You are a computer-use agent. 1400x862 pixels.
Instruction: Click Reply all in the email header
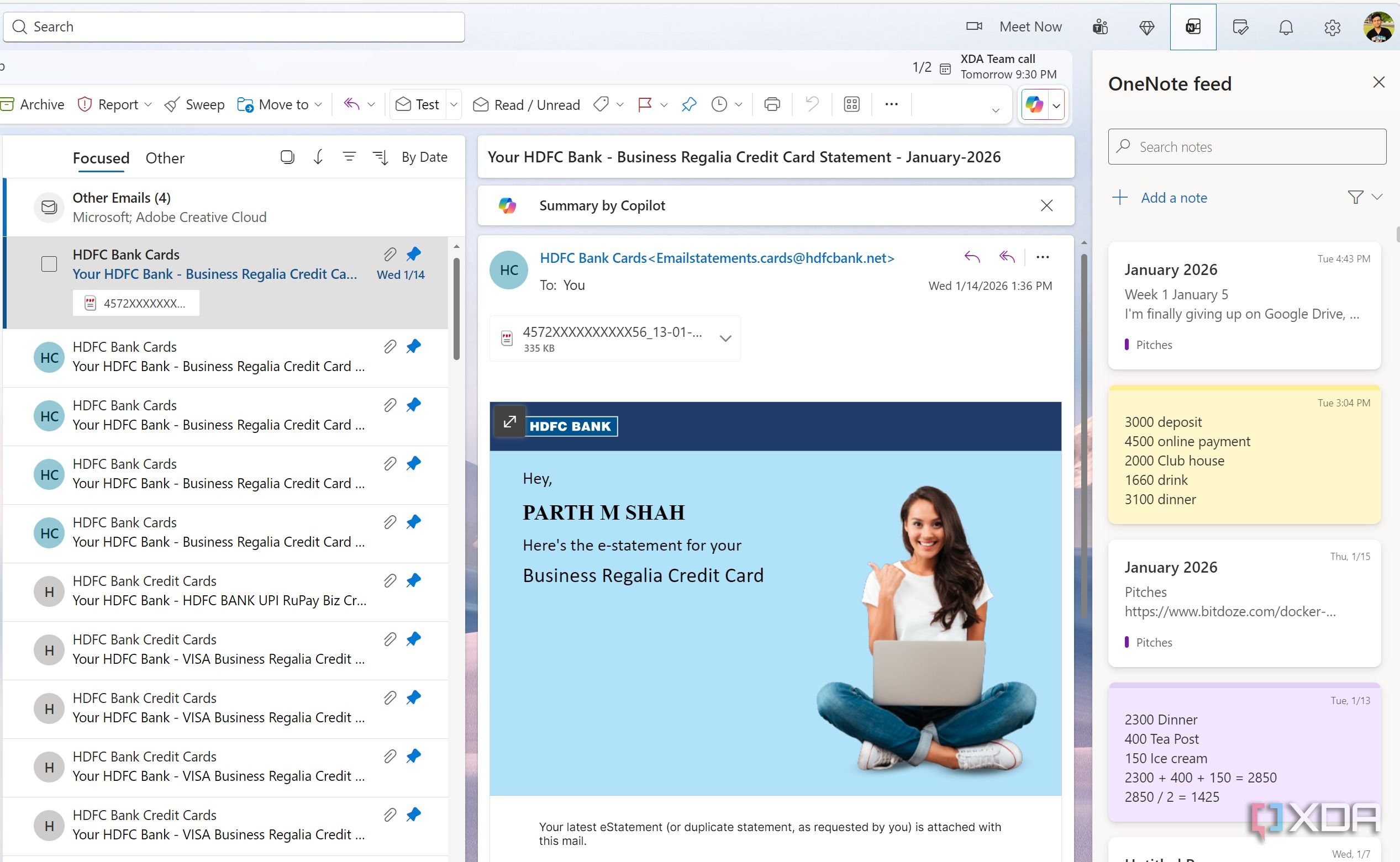[x=1007, y=257]
